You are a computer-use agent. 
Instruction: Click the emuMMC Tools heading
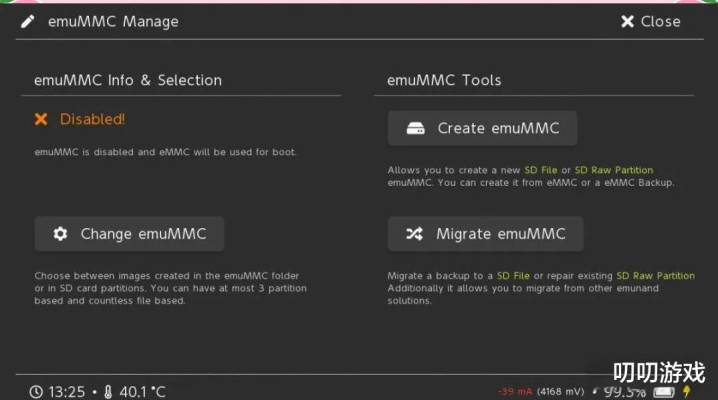tap(444, 81)
